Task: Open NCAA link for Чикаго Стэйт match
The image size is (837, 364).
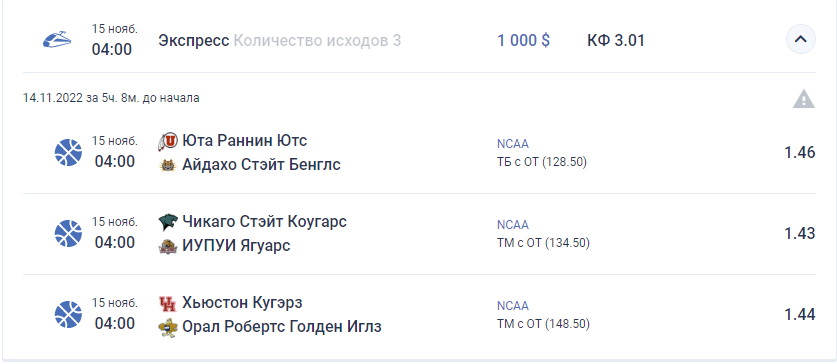Action: coord(512,225)
